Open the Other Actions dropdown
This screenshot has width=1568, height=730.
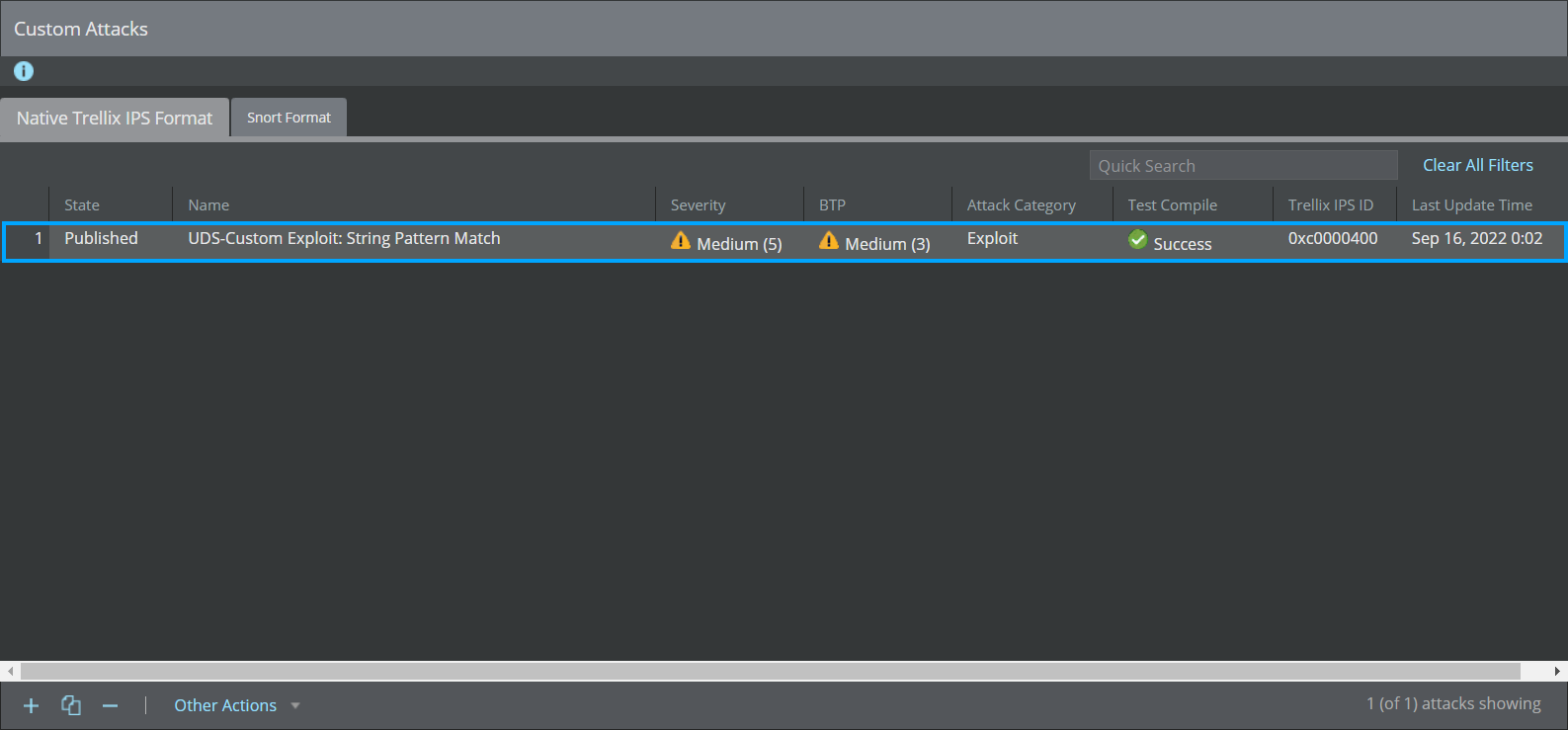coord(237,705)
